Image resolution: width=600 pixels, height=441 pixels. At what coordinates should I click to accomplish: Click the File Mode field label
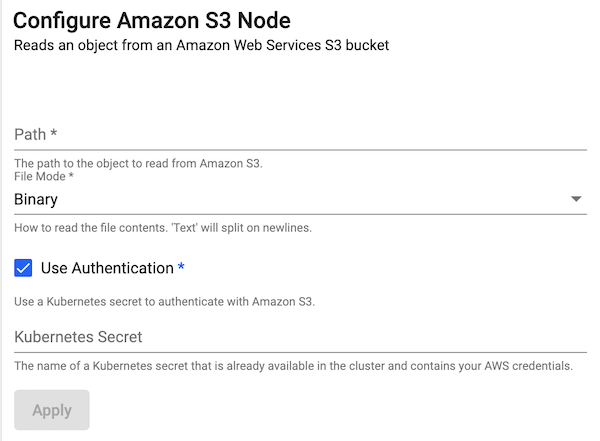click(44, 176)
